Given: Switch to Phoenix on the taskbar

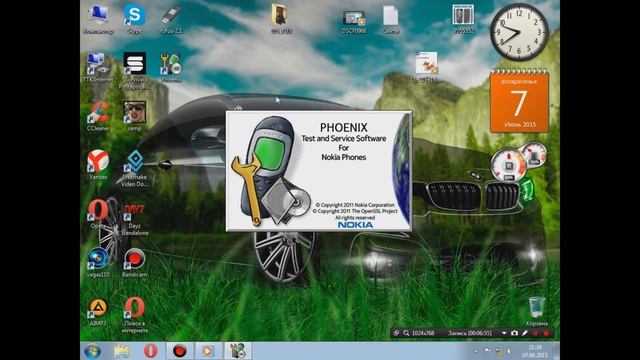Looking at the screenshot, I should tap(238, 351).
